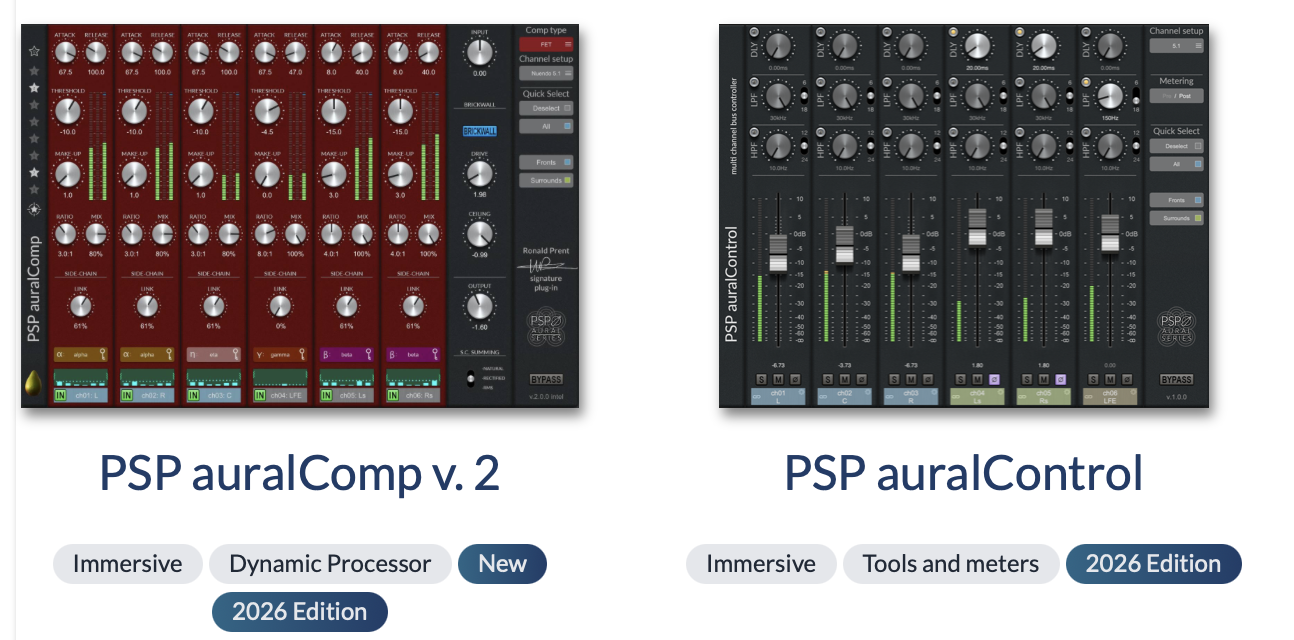1294x640 pixels.
Task: Toggle the IN button for ch01: L
Action: [60, 395]
